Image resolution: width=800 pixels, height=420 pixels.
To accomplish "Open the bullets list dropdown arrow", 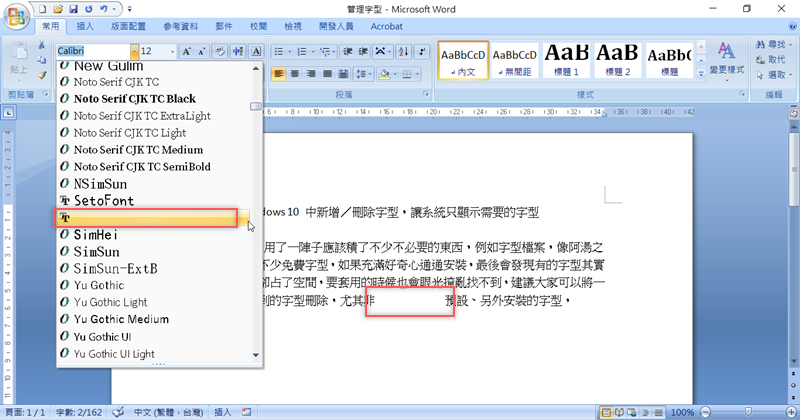I will pyautogui.click(x=290, y=52).
